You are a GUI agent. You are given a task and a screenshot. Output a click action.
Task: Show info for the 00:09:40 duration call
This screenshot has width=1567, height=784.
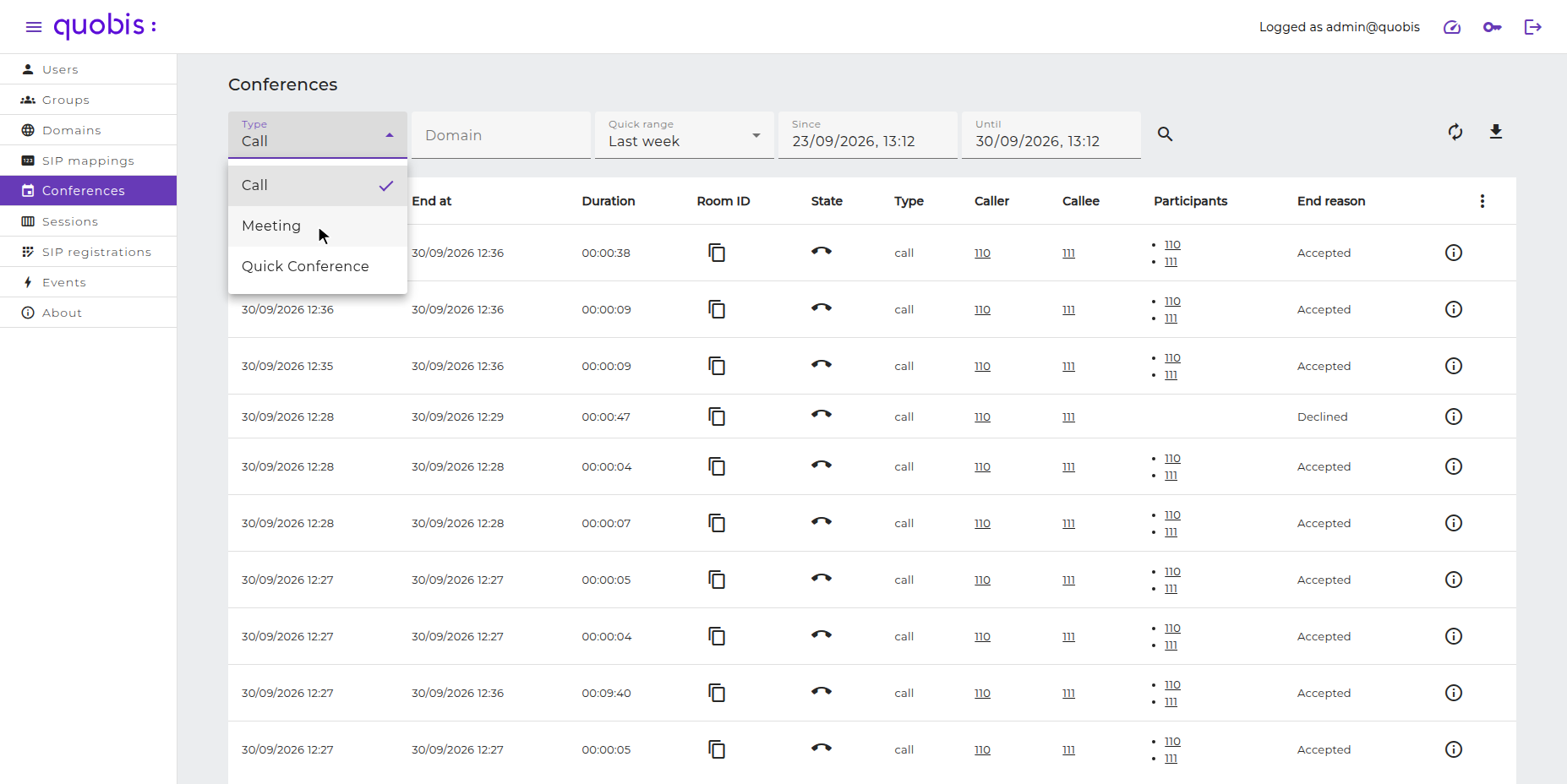[1454, 693]
